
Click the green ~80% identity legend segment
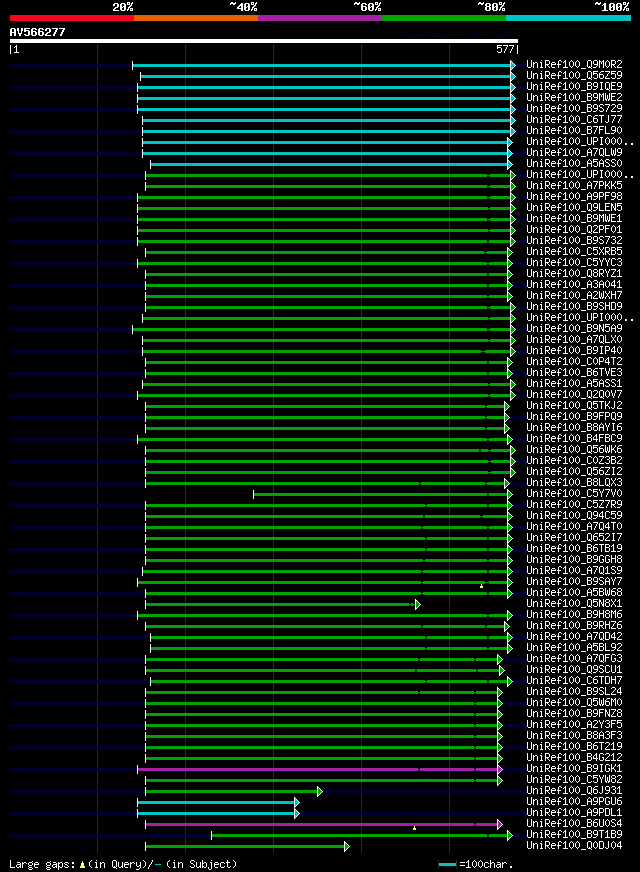coord(444,18)
